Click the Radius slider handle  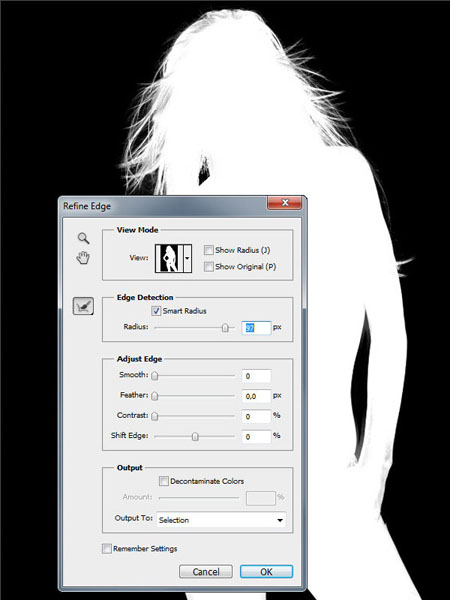pos(225,328)
